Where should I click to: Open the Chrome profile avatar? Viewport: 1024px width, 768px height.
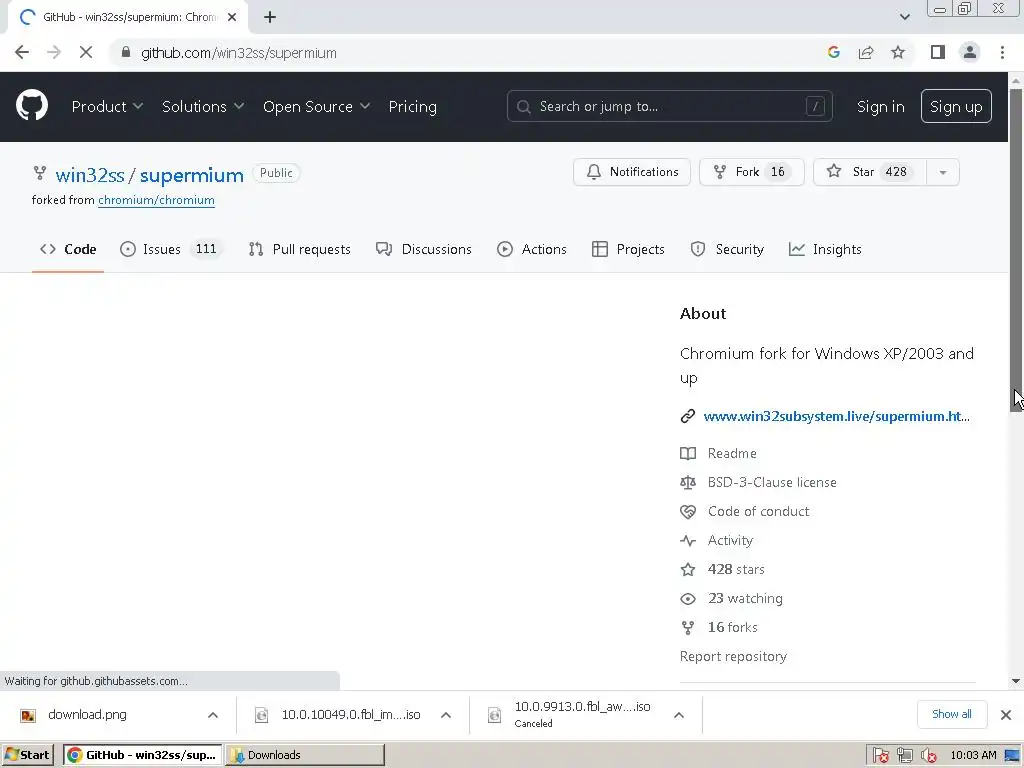pyautogui.click(x=970, y=52)
